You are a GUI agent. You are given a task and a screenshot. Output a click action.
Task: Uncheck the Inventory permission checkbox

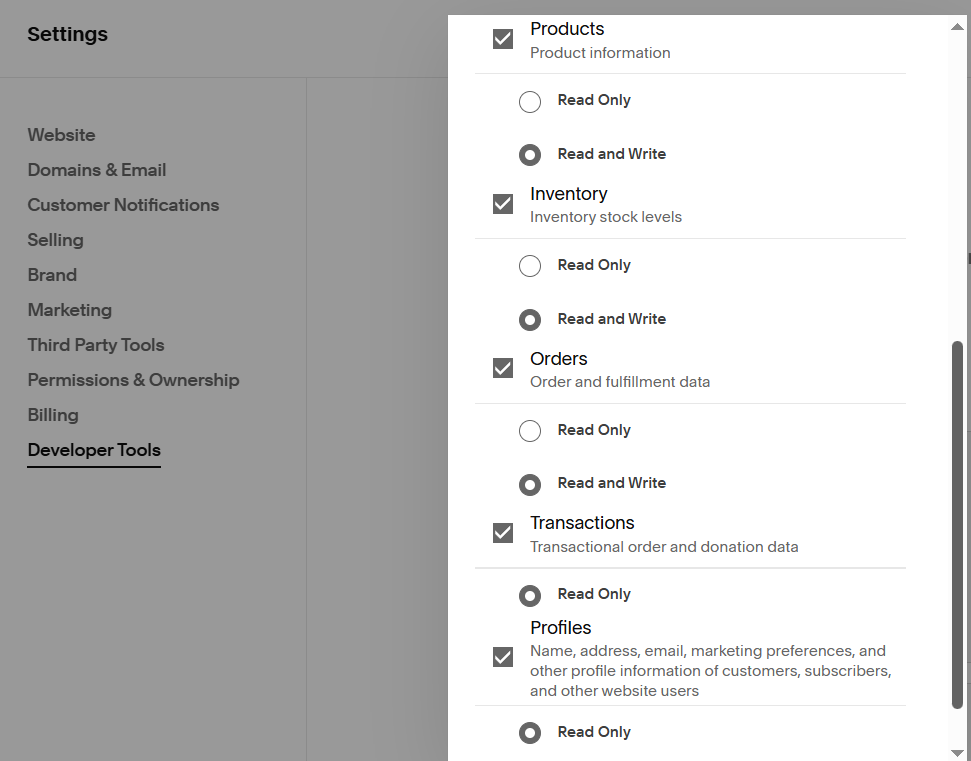(x=503, y=204)
